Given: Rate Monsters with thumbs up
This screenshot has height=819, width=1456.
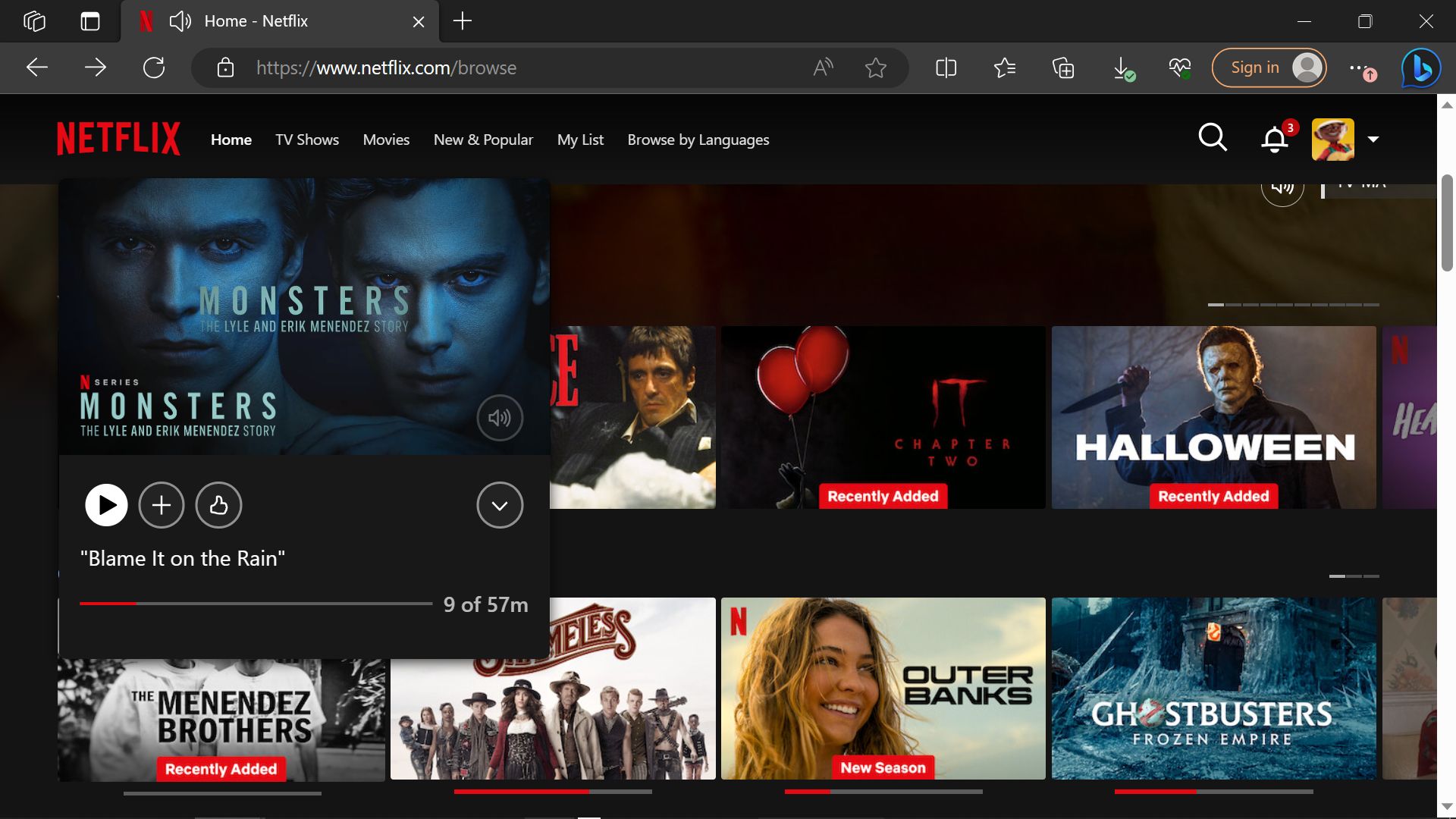Looking at the screenshot, I should tap(218, 505).
